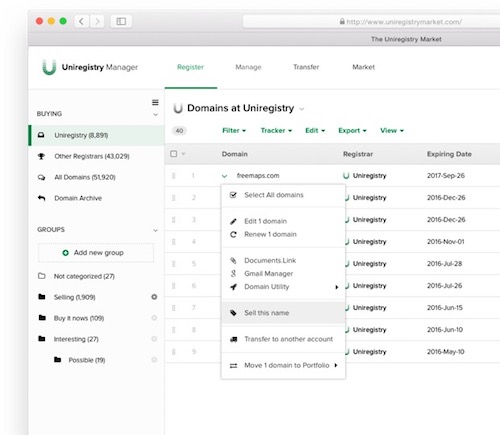Click the paperclip icon next to Documents.Link
Image resolution: width=500 pixels, height=435 pixels.
233,260
